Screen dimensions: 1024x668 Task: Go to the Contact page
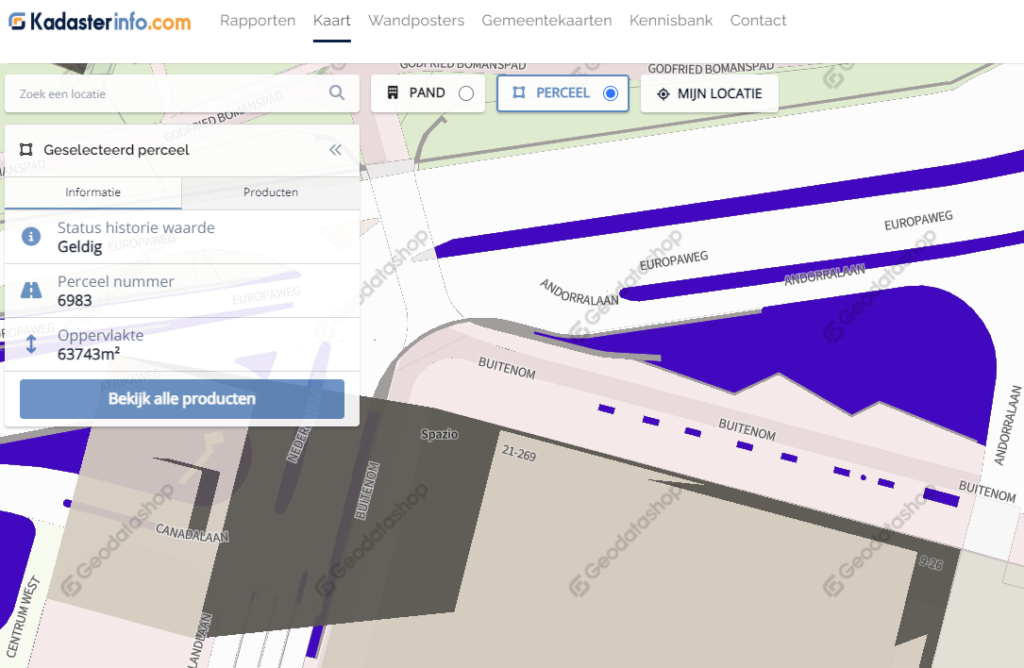click(x=757, y=21)
